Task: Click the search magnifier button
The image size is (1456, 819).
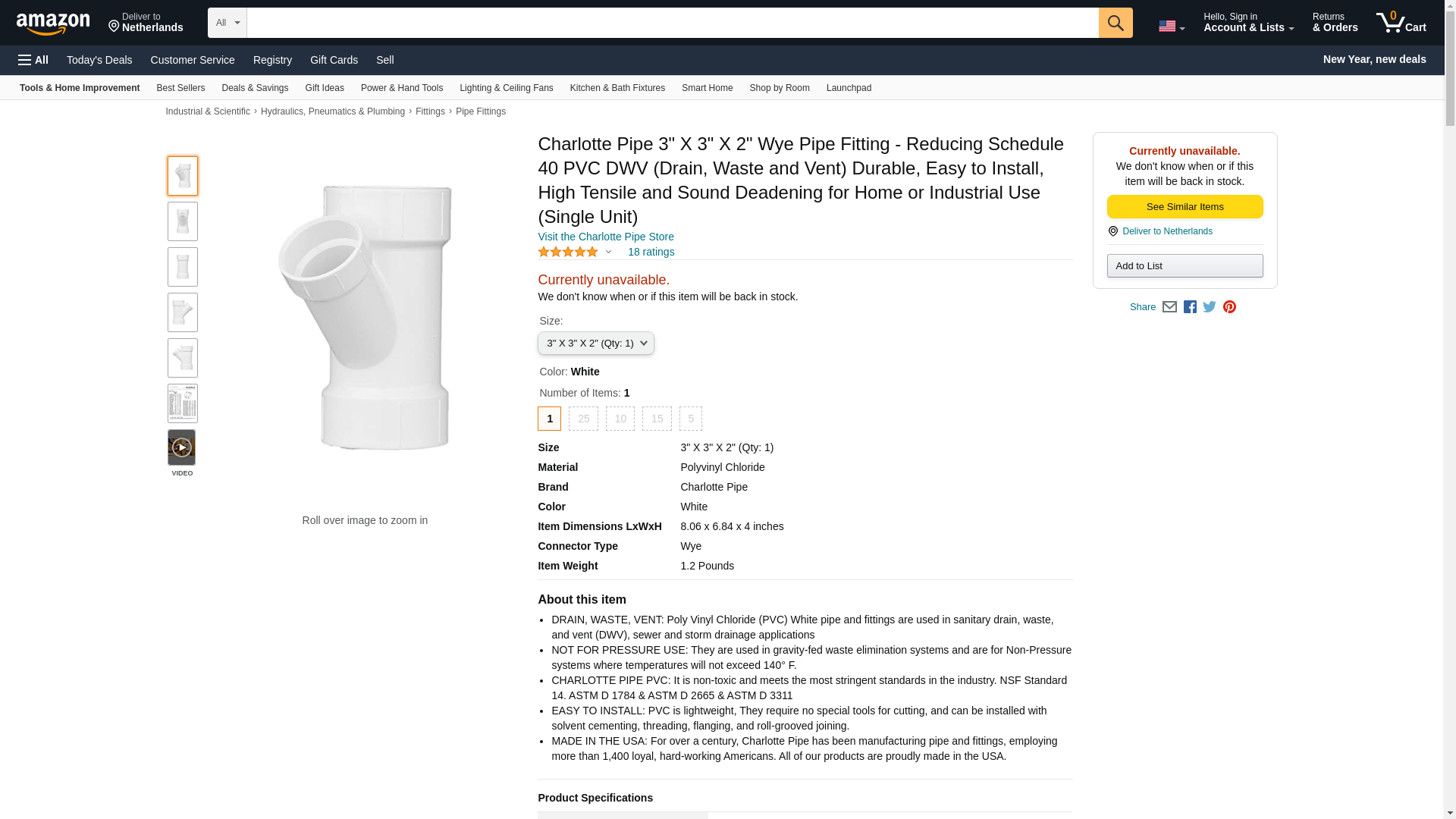Action: (1115, 23)
